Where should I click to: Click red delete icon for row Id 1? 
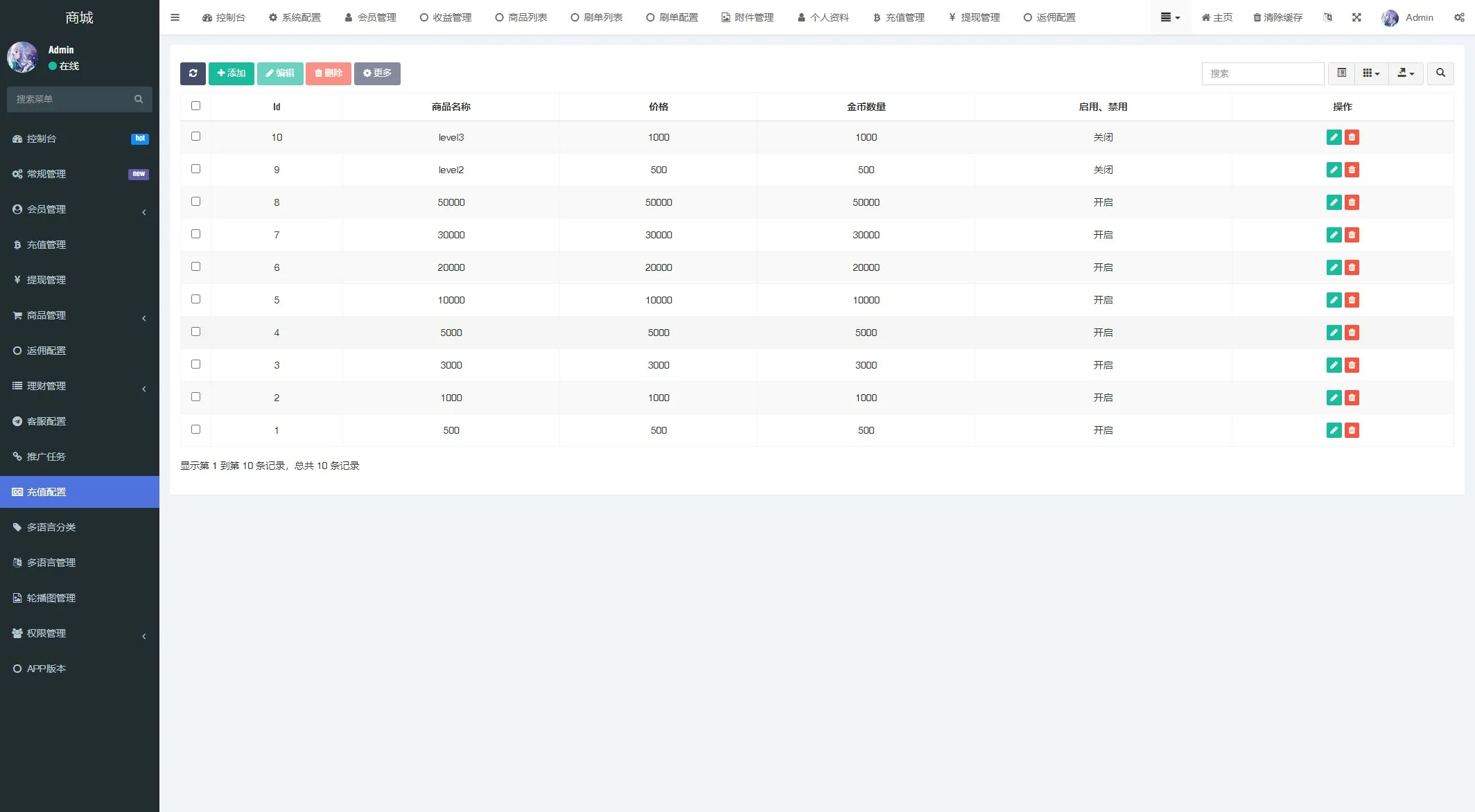tap(1352, 430)
